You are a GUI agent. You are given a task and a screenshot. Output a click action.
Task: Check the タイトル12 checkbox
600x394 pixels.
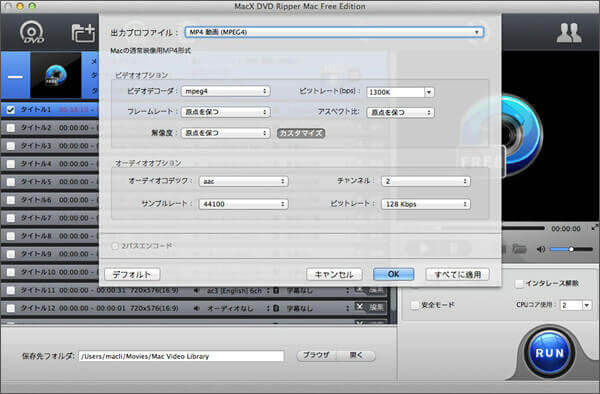(11, 308)
